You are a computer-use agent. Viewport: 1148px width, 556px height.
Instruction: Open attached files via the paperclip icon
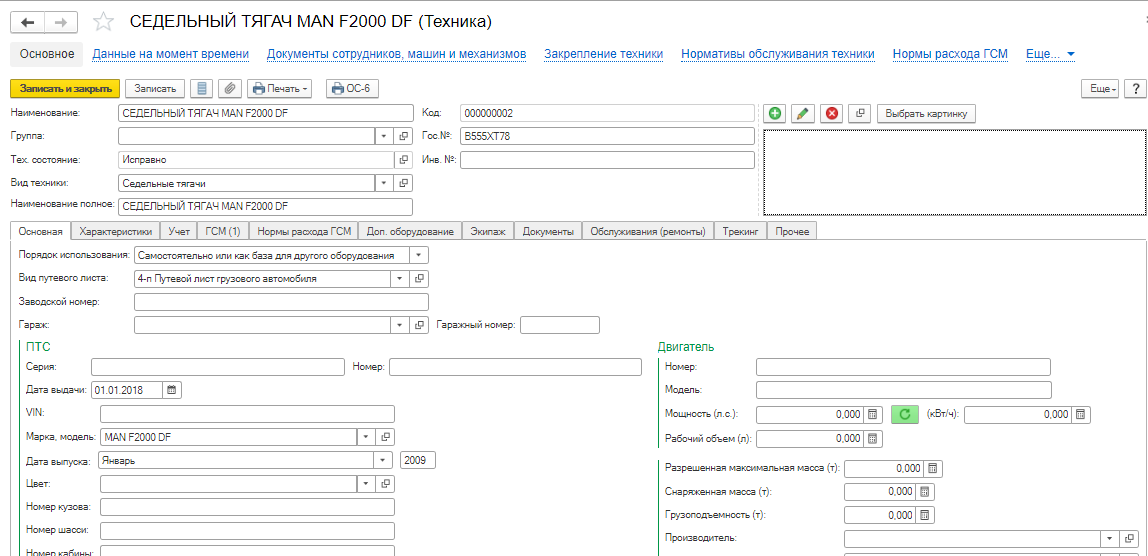tap(230, 89)
